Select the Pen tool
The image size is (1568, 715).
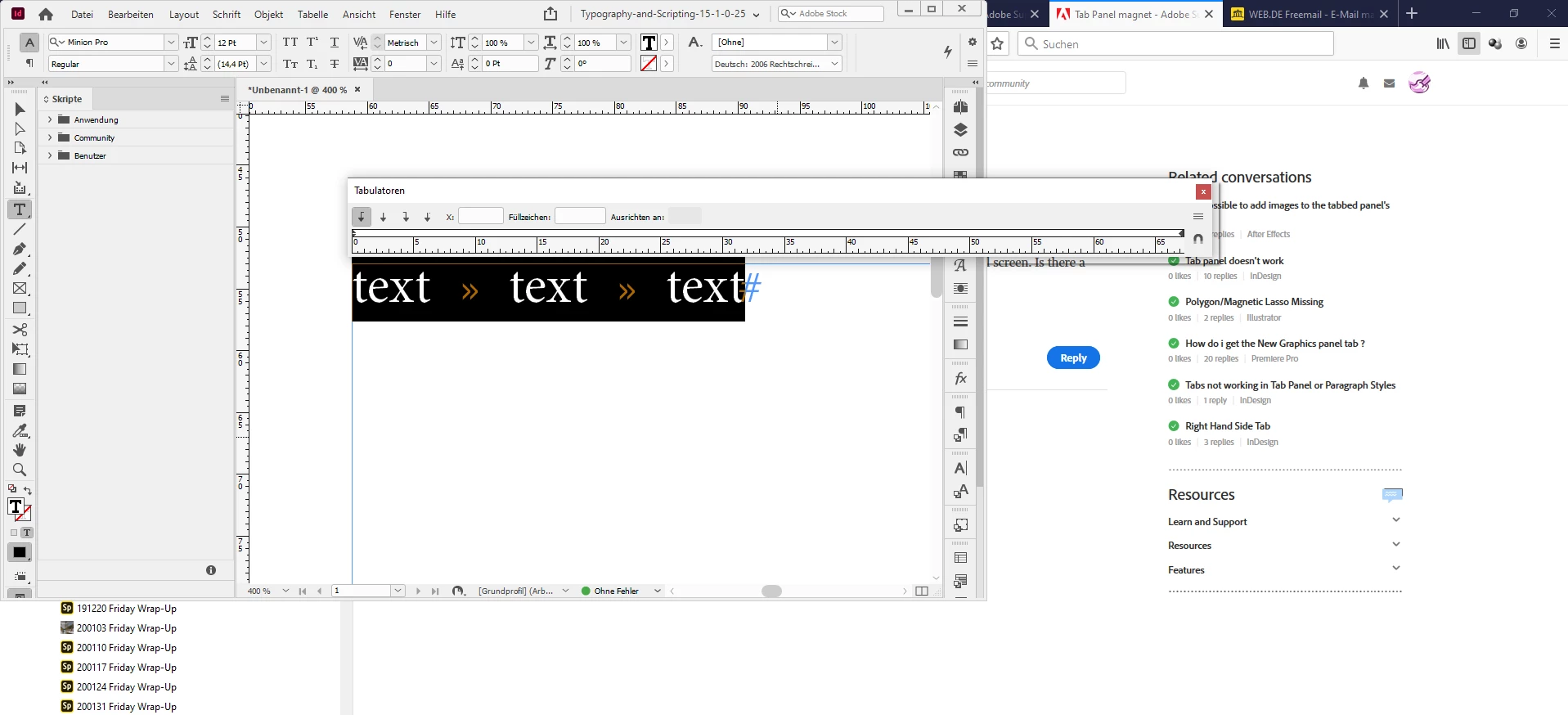[20, 249]
